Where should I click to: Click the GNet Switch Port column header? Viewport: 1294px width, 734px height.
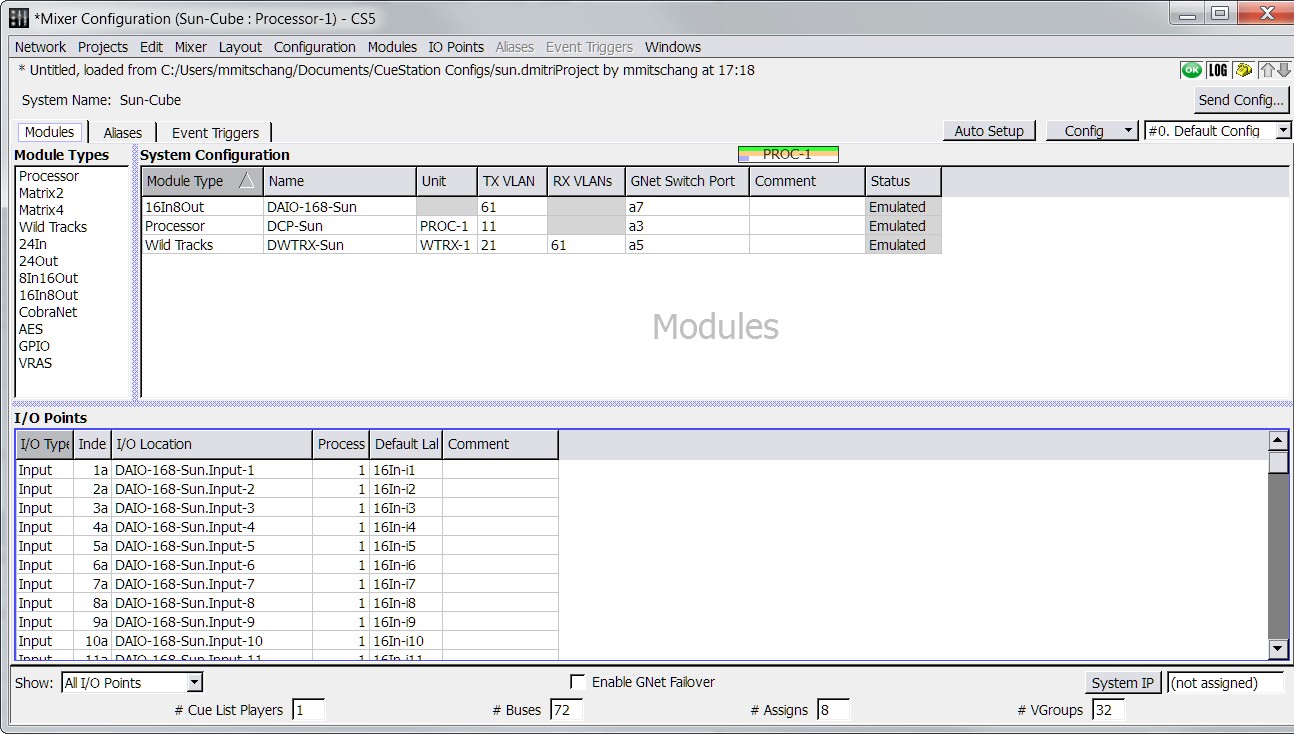click(687, 181)
